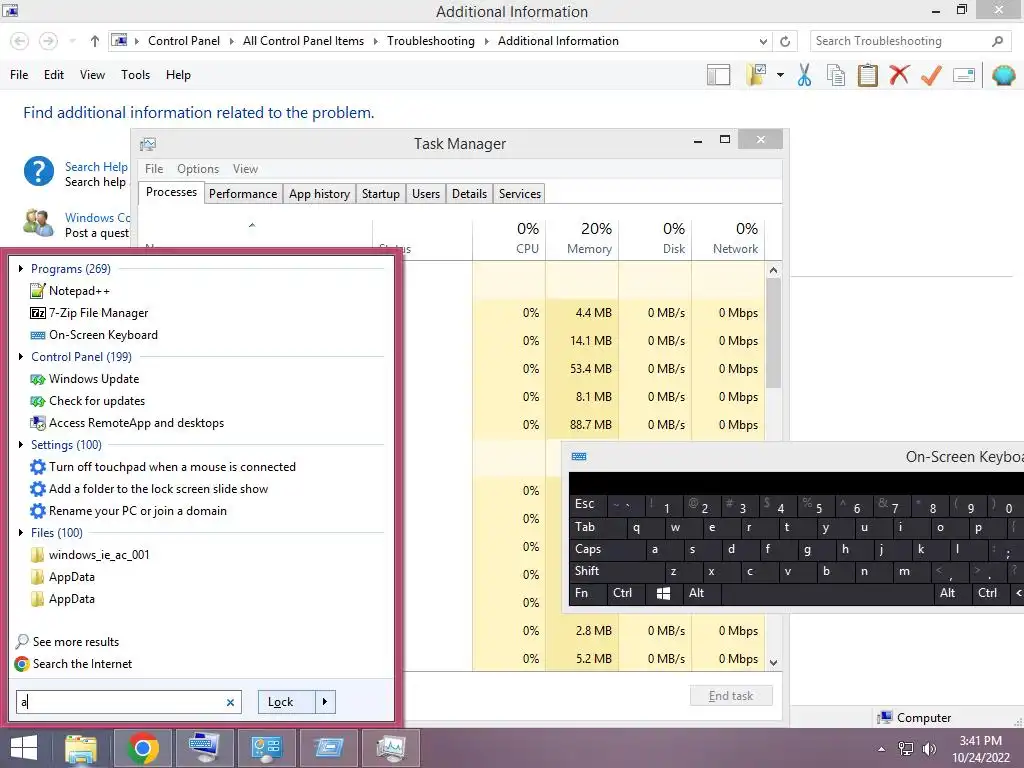Click the globe icon in toolbar
The width and height of the screenshot is (1024, 768).
[1004, 75]
